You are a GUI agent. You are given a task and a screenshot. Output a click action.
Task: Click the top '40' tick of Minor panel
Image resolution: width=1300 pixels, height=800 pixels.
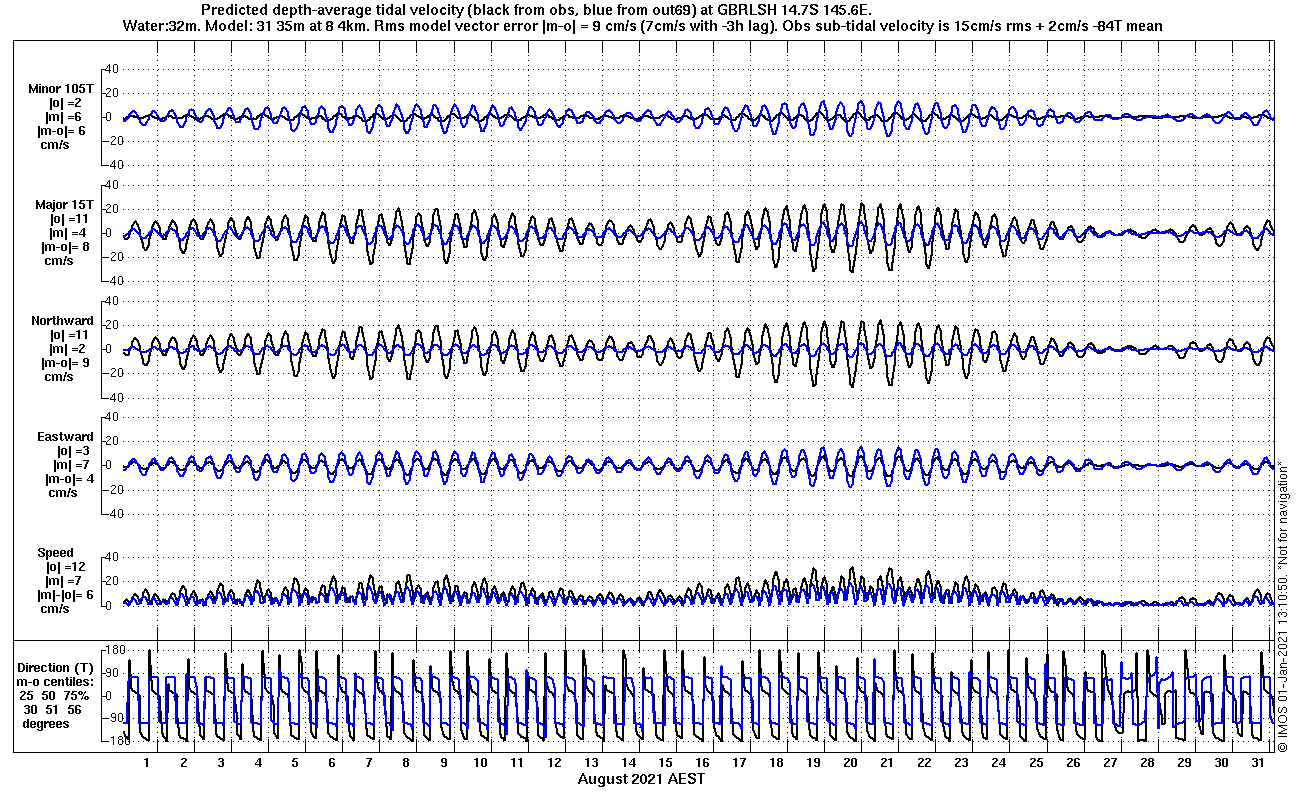[112, 69]
